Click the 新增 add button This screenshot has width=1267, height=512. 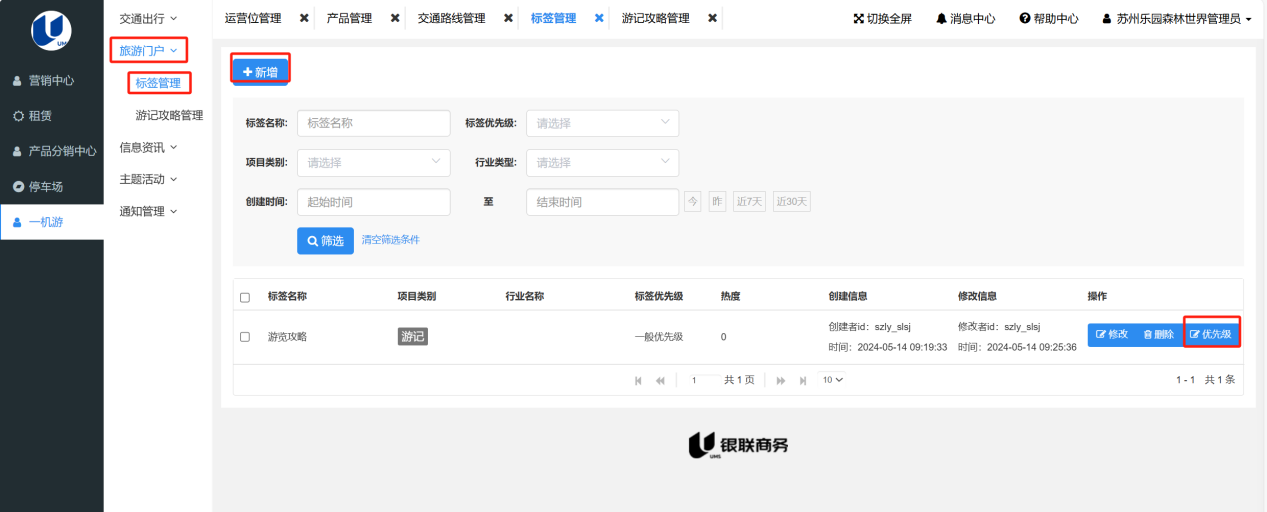(x=261, y=72)
